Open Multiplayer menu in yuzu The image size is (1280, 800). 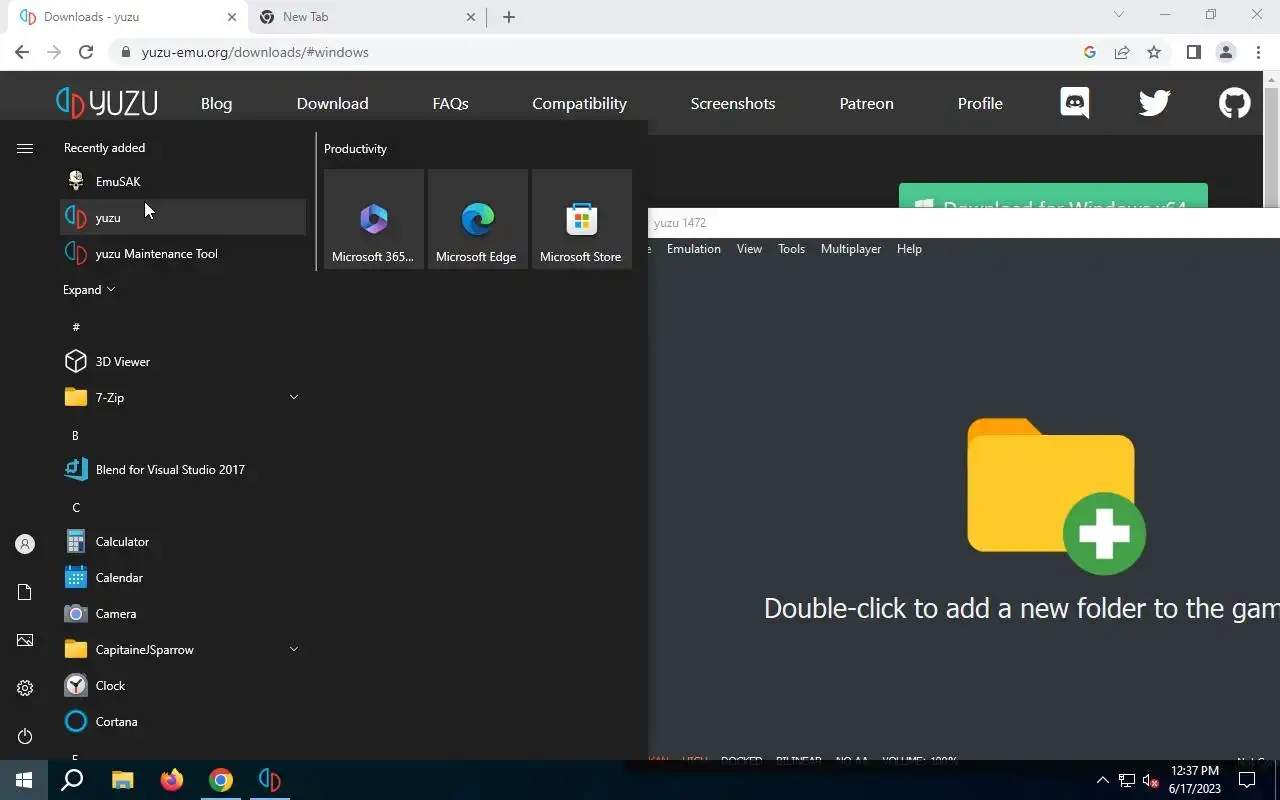(x=851, y=249)
